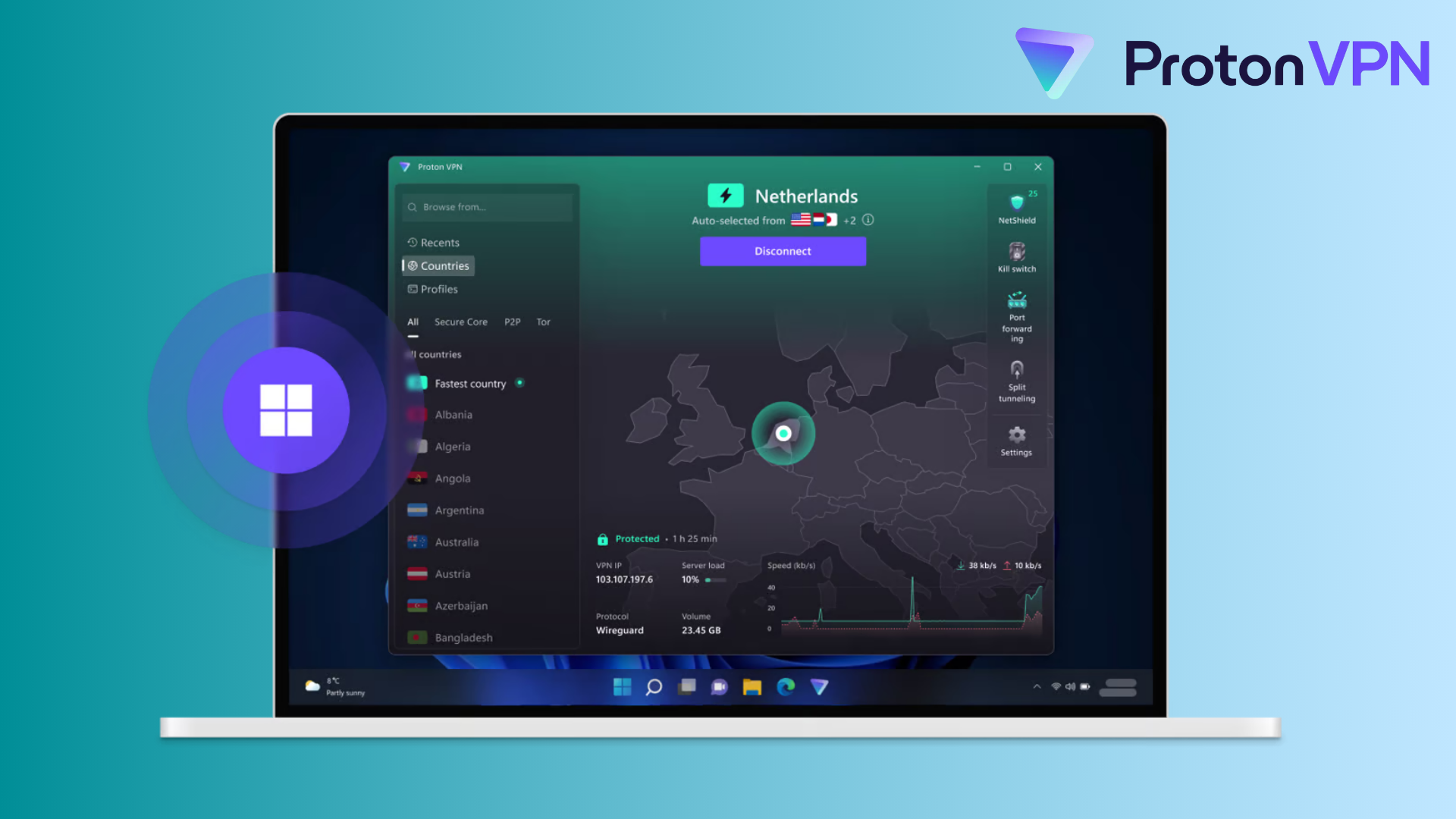Open Recents in the sidebar
This screenshot has height=819, width=1456.
pyautogui.click(x=434, y=243)
